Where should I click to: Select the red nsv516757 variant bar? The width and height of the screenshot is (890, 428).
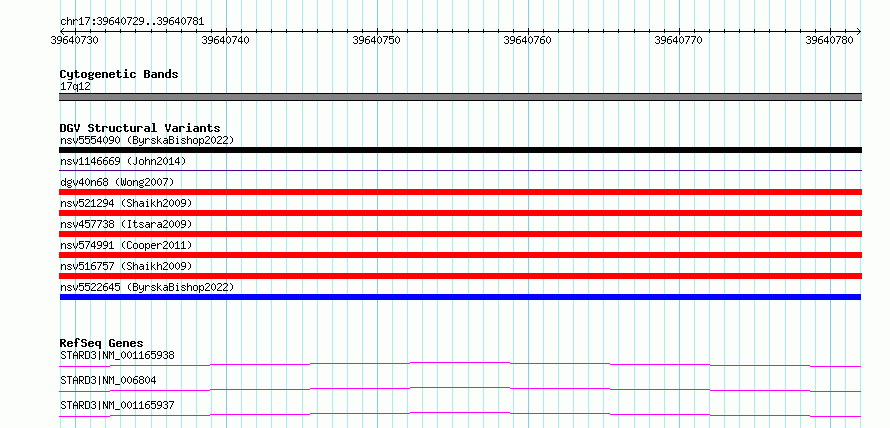pos(460,276)
